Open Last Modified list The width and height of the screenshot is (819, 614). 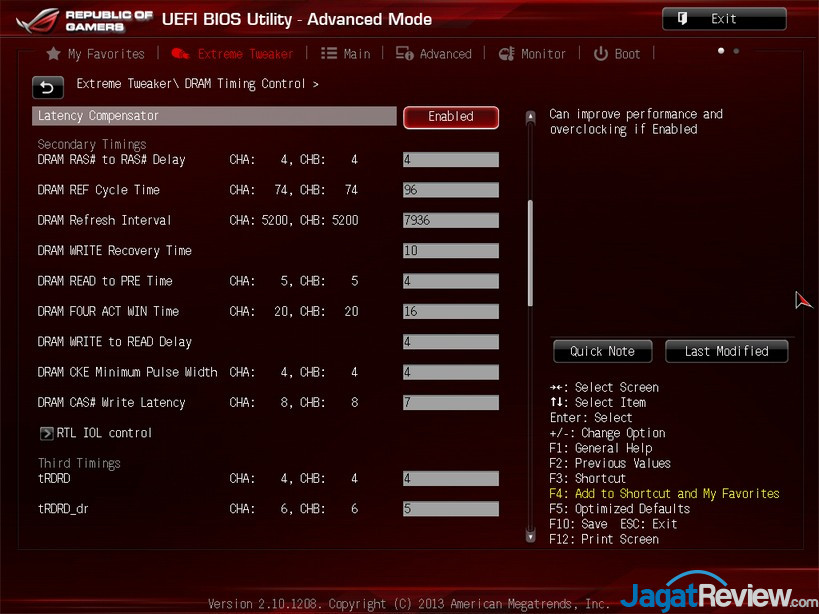727,351
